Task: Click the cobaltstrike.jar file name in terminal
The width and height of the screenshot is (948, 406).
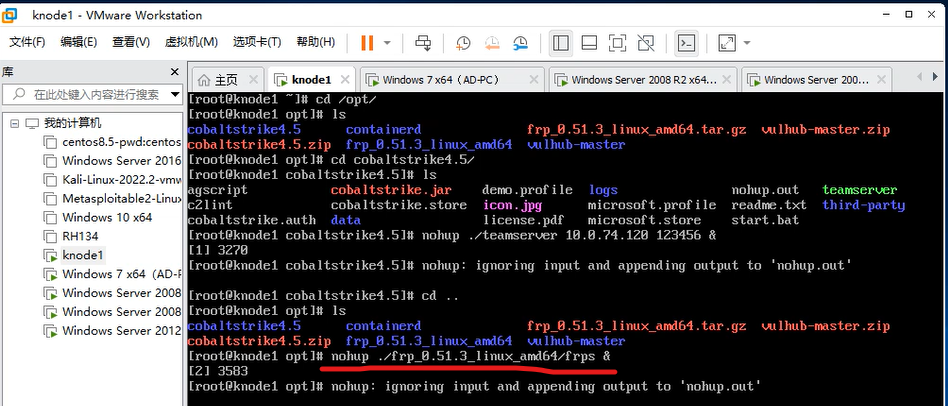Action: click(x=391, y=190)
